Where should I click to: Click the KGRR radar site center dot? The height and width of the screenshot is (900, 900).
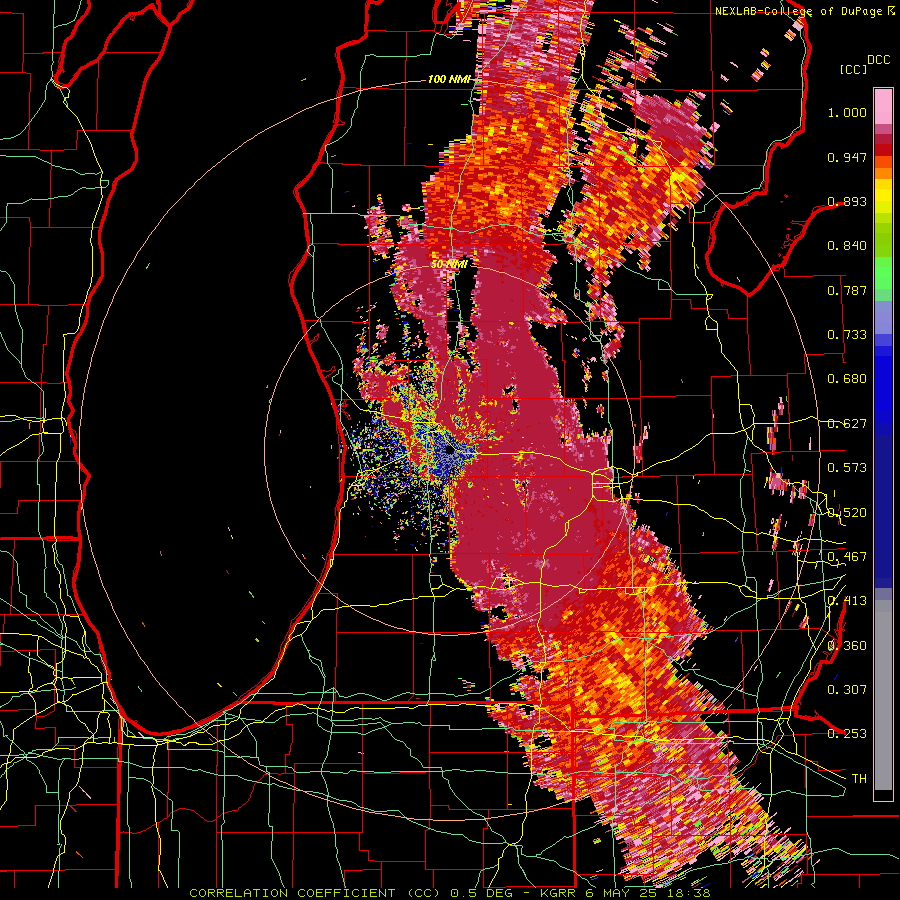click(x=450, y=451)
